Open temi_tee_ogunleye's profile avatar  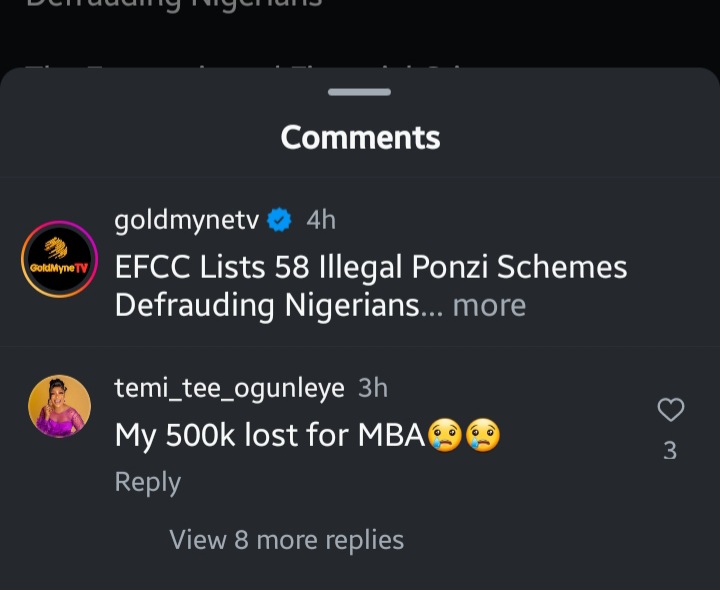pos(59,406)
